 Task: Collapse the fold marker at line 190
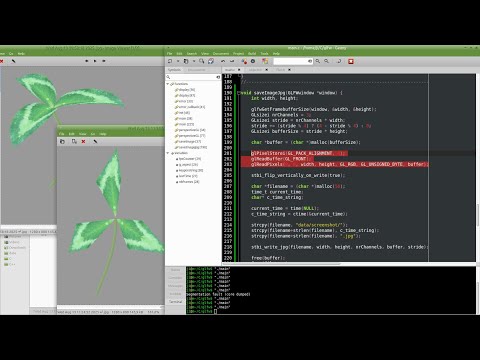[238, 93]
